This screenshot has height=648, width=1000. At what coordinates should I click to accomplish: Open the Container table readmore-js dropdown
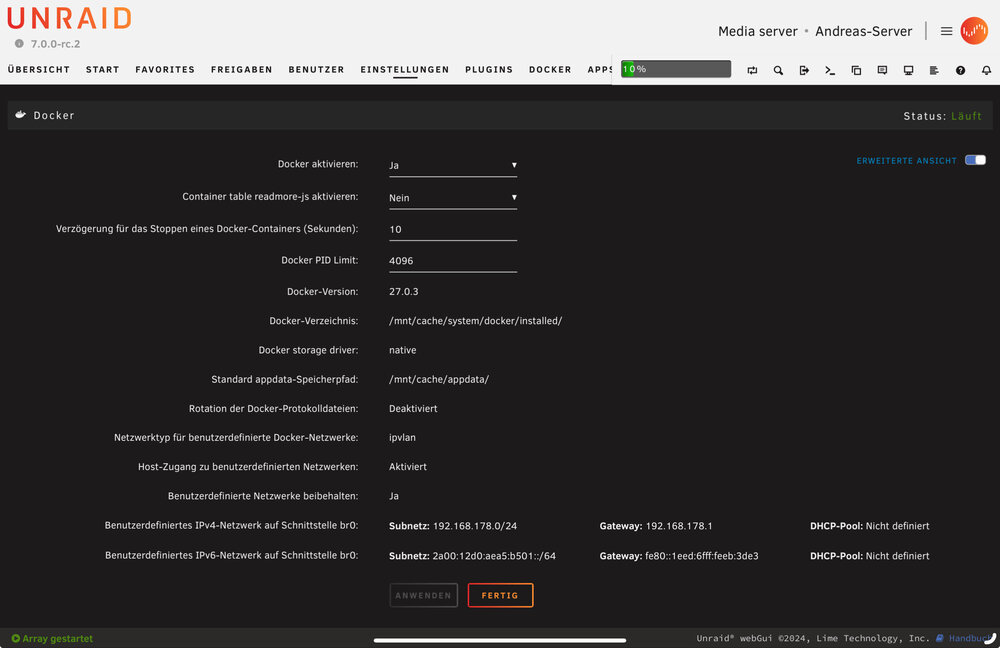pyautogui.click(x=453, y=198)
